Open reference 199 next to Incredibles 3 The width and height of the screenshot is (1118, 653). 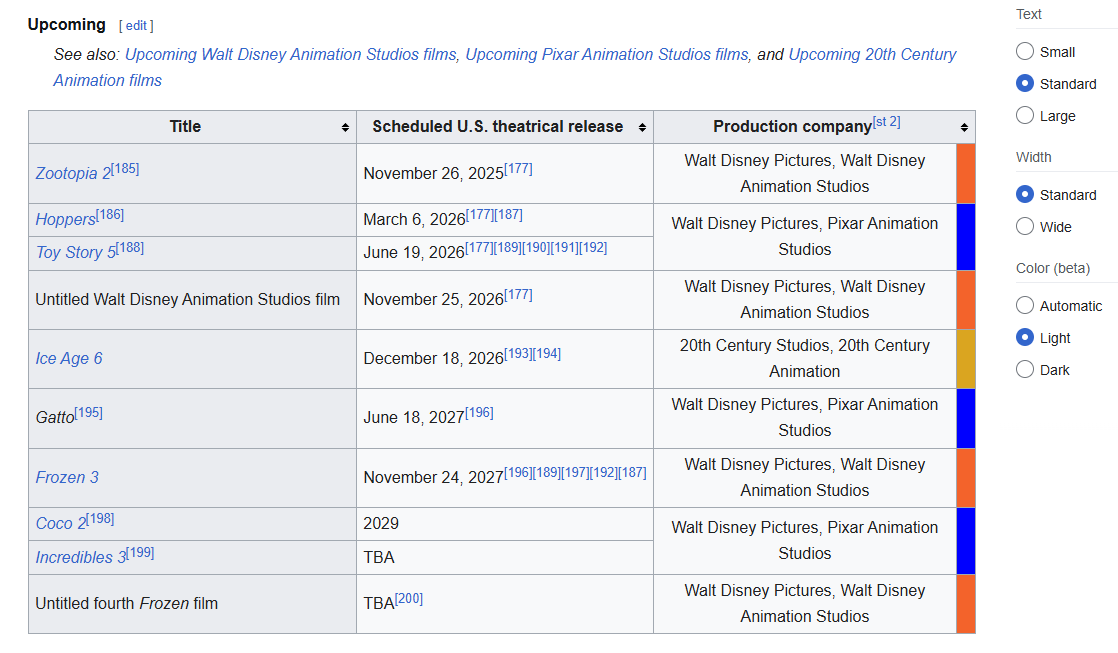tap(140, 552)
